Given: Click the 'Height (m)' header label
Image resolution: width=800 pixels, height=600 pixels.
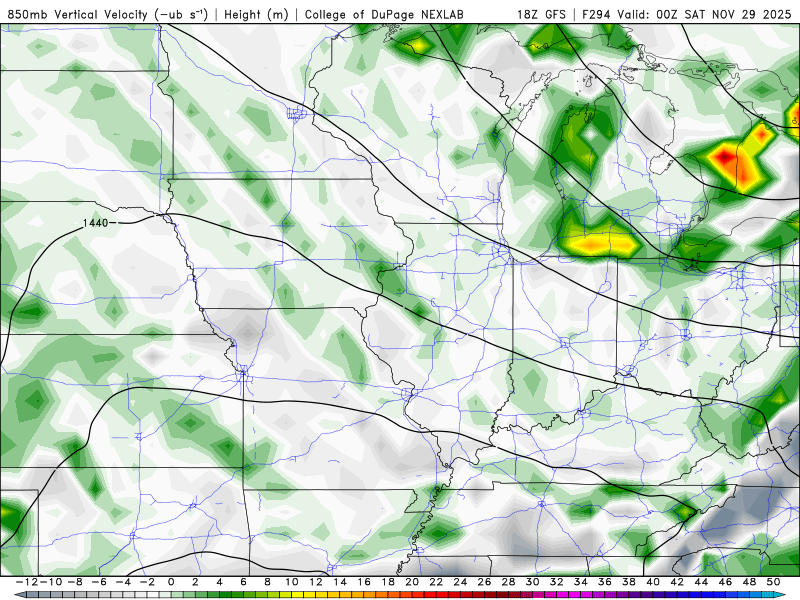Looking at the screenshot, I should (x=257, y=14).
